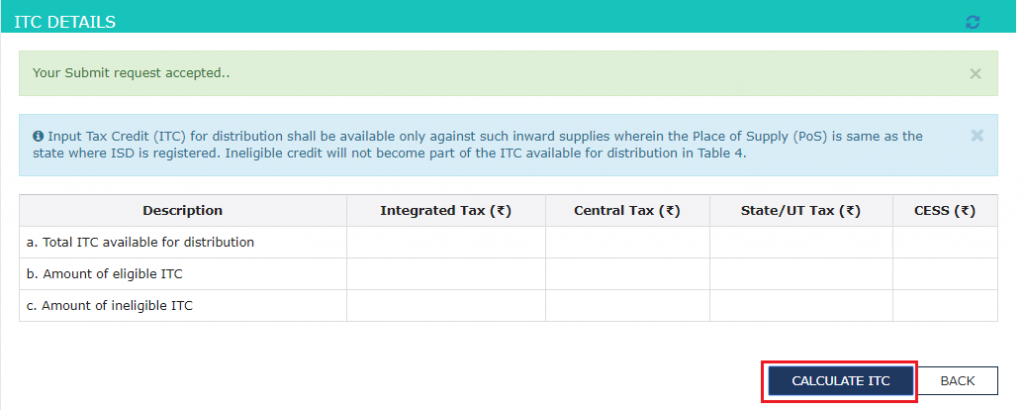Click the 'CESS (₹)' column header

pyautogui.click(x=945, y=210)
